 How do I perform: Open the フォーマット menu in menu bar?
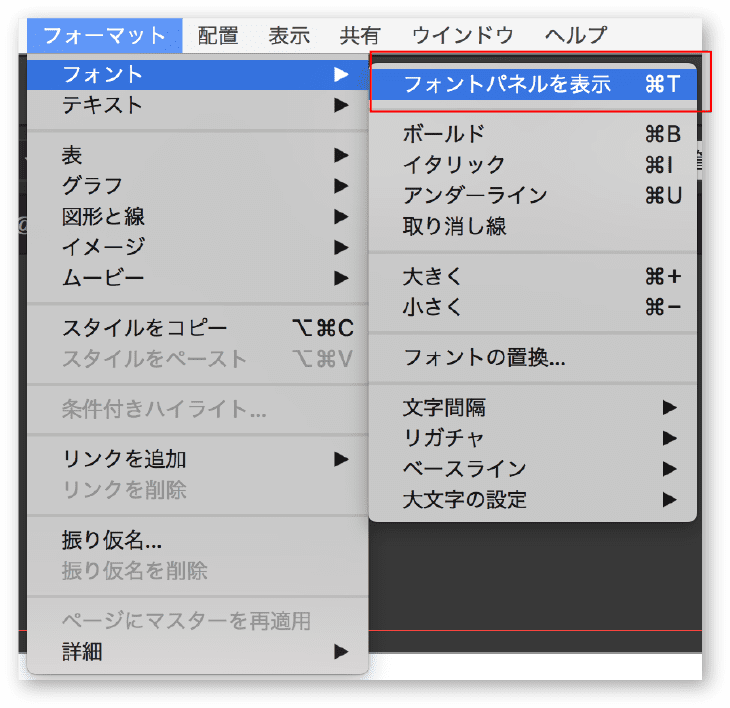coord(105,35)
